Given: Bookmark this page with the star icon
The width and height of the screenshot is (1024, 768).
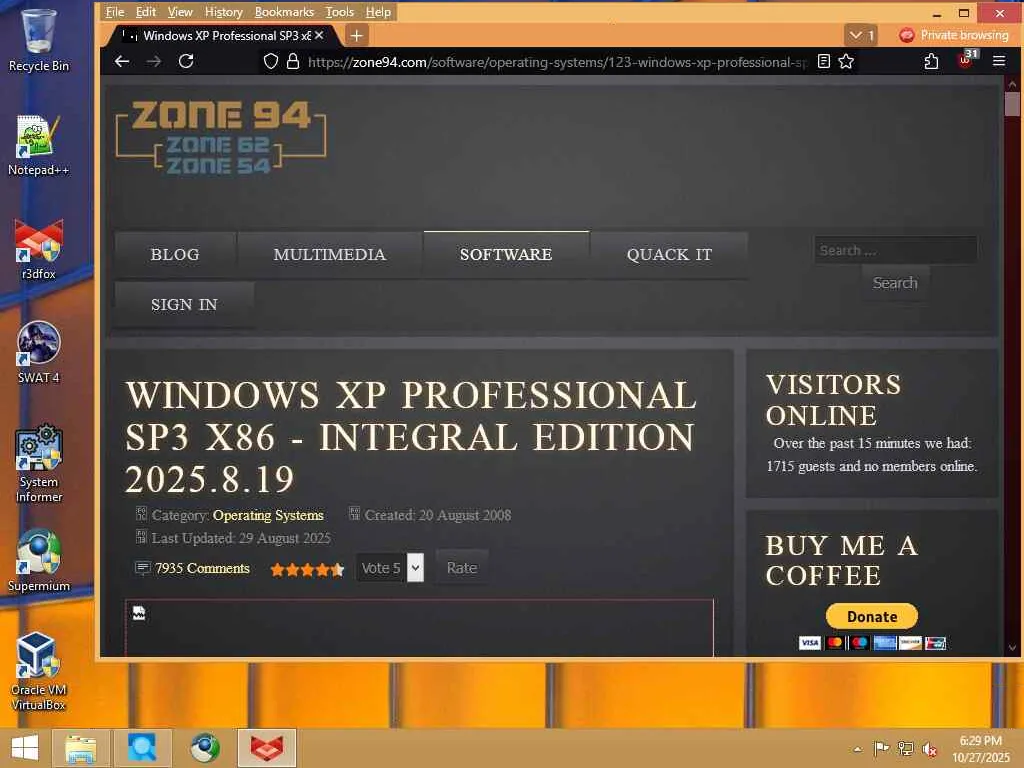Looking at the screenshot, I should click(846, 61).
